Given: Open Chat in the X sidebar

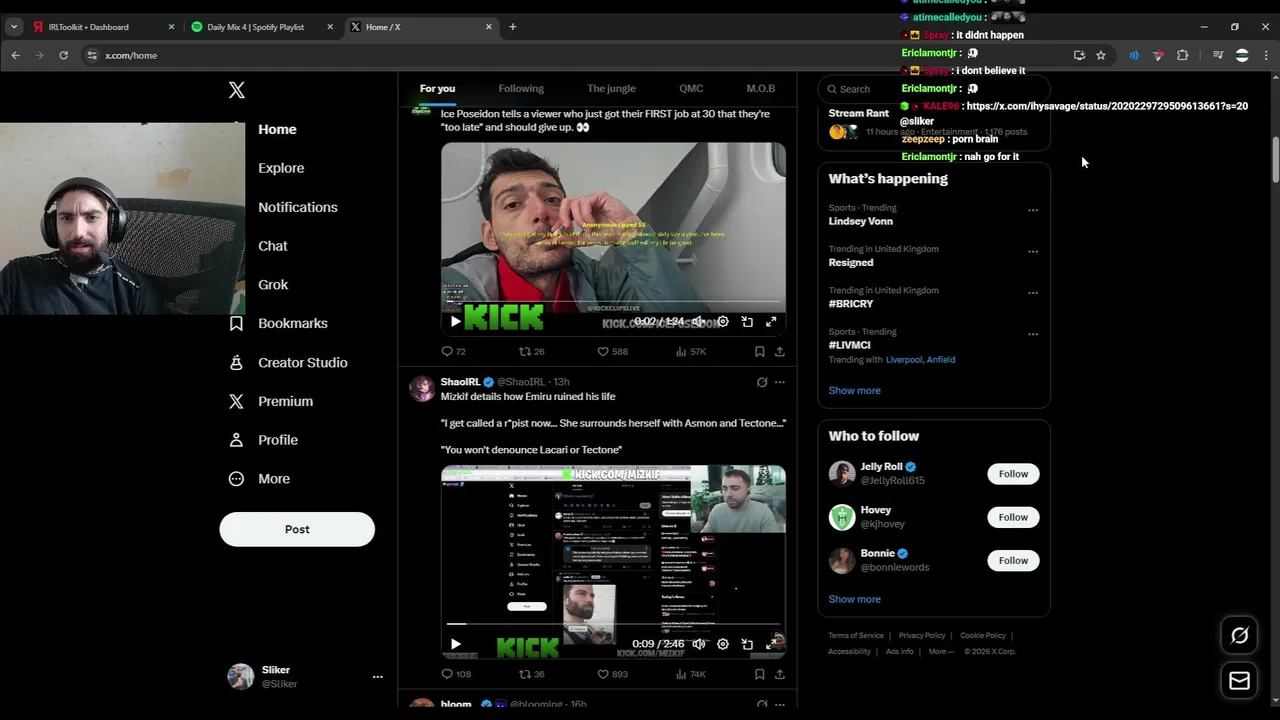Looking at the screenshot, I should click(x=273, y=246).
